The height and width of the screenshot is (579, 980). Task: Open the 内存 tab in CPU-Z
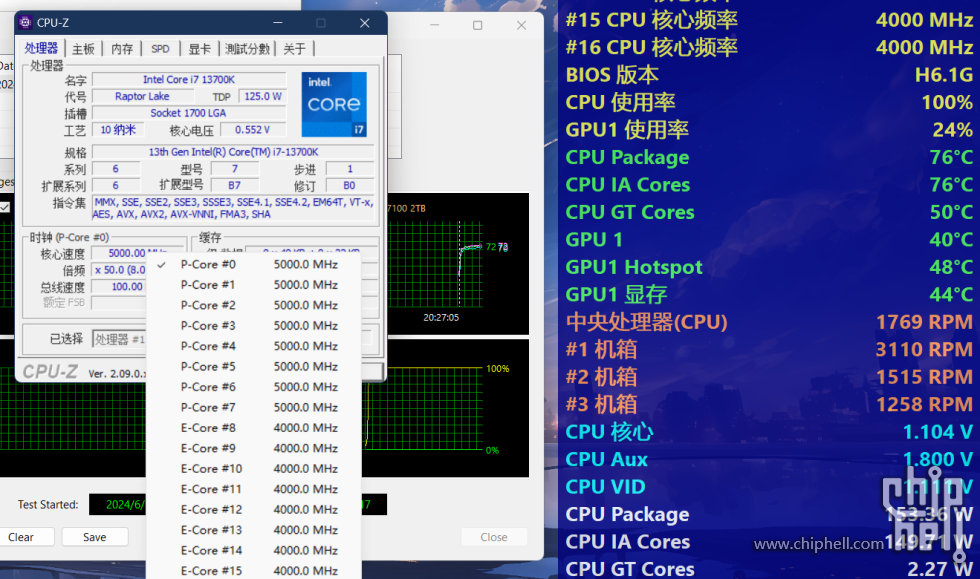pyautogui.click(x=122, y=49)
